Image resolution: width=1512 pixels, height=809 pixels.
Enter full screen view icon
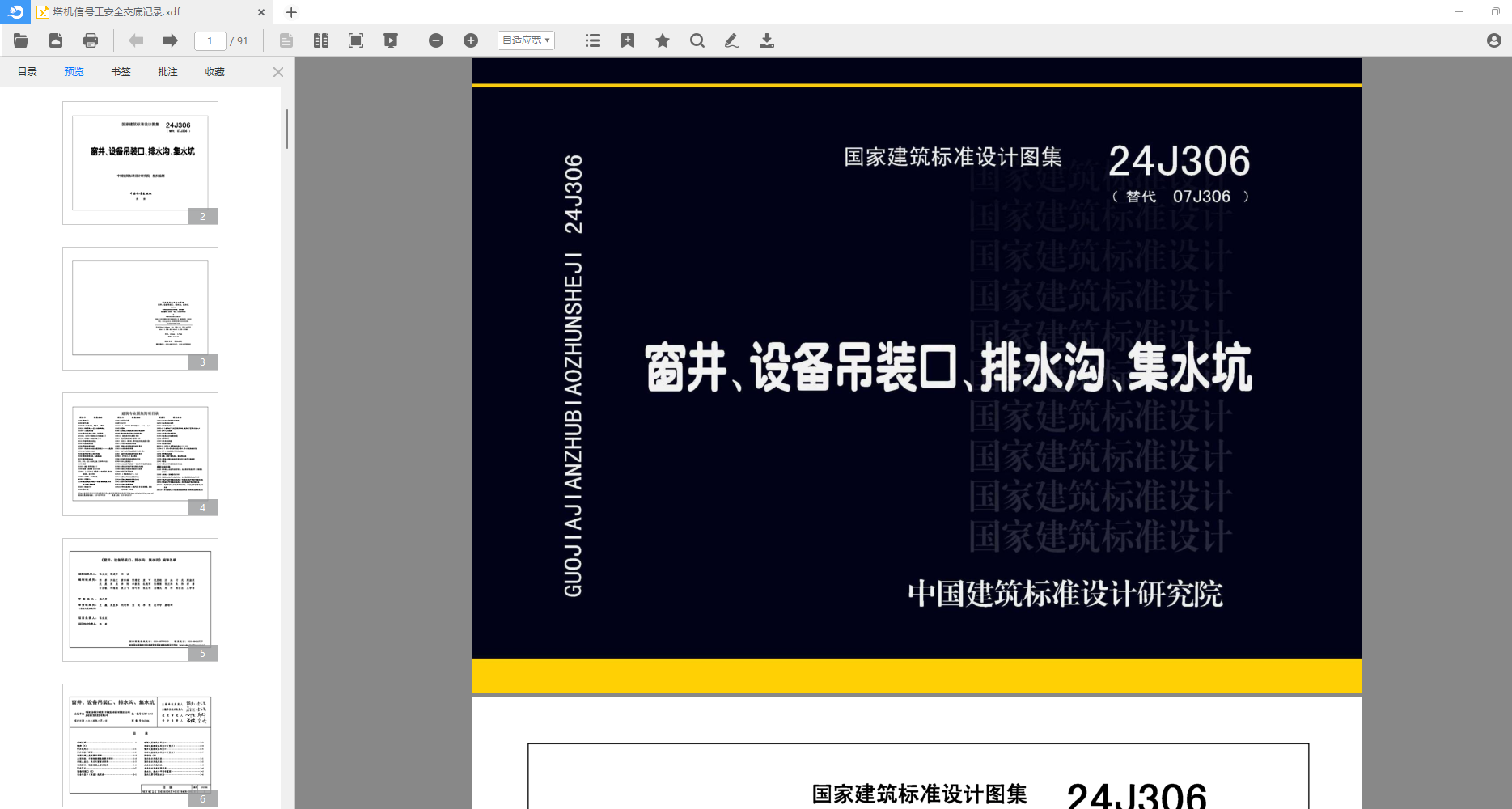pyautogui.click(x=356, y=40)
